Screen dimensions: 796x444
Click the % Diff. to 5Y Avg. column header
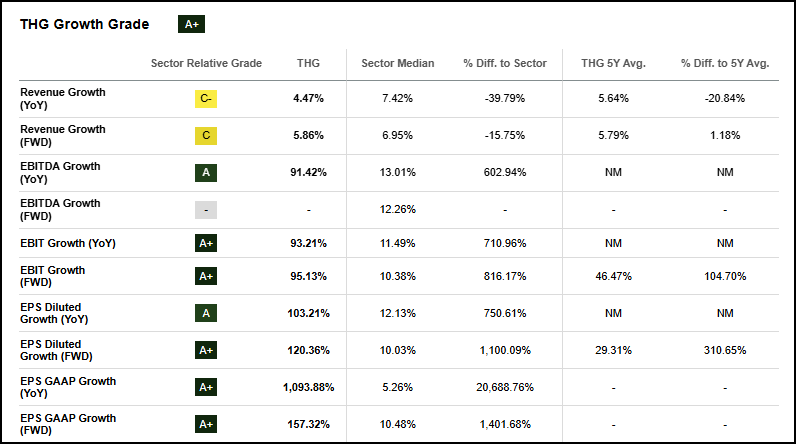tap(725, 63)
